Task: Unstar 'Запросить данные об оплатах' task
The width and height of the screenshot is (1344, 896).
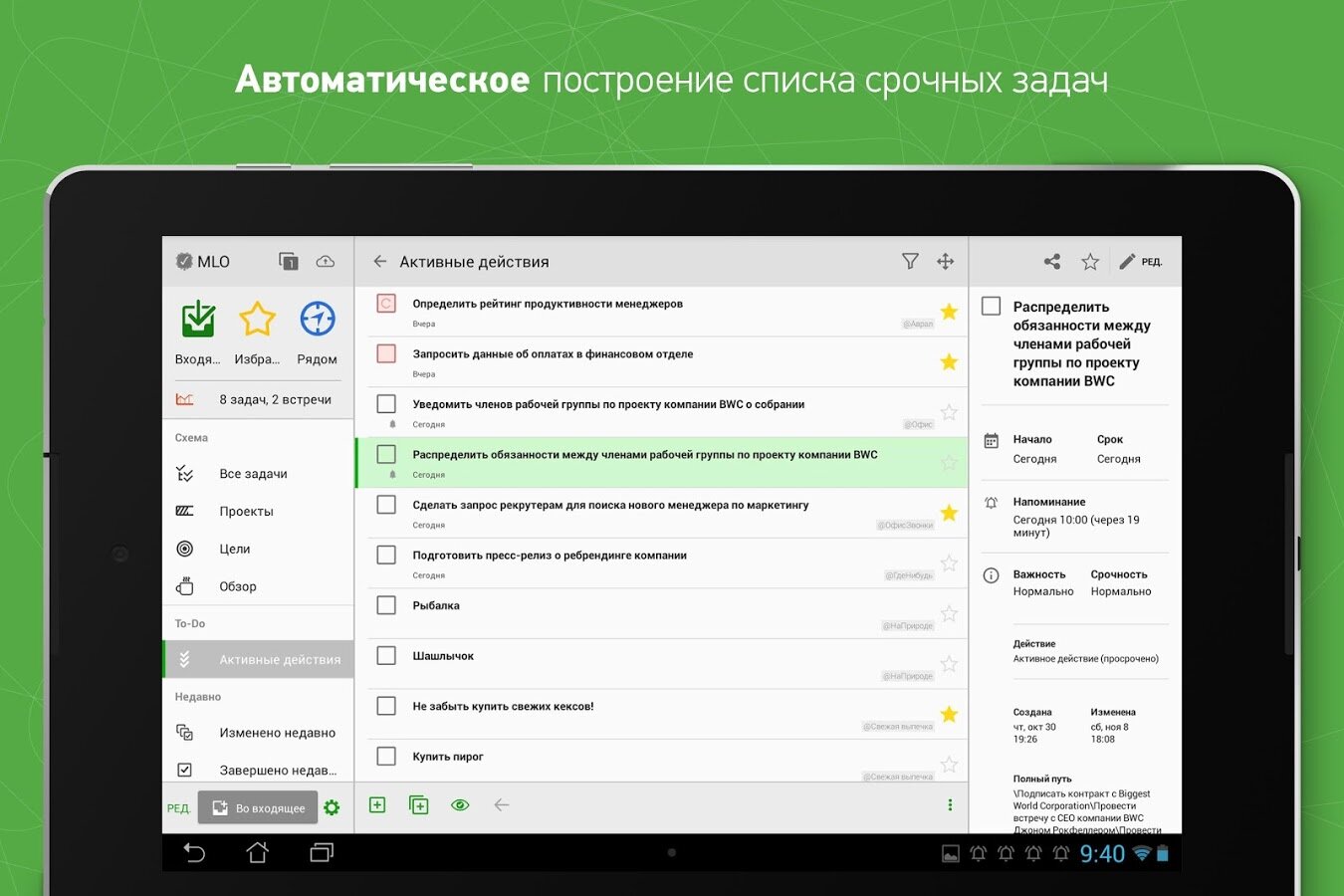Action: 949,362
